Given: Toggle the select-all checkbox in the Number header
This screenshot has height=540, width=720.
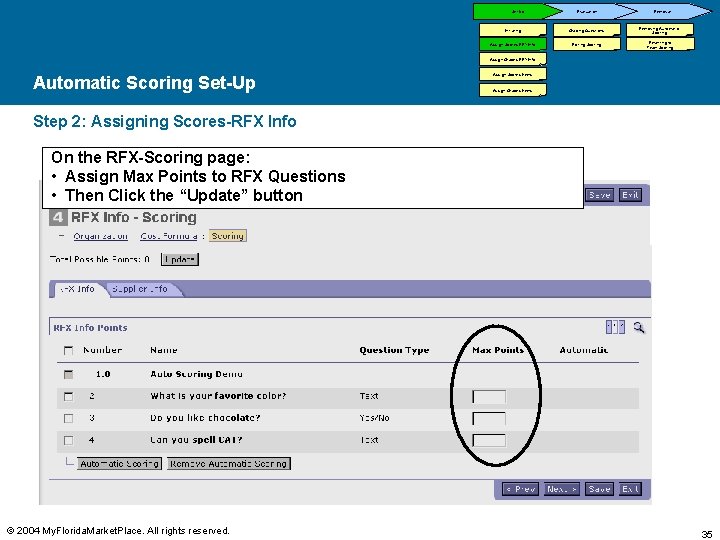Looking at the screenshot, I should pyautogui.click(x=68, y=351).
